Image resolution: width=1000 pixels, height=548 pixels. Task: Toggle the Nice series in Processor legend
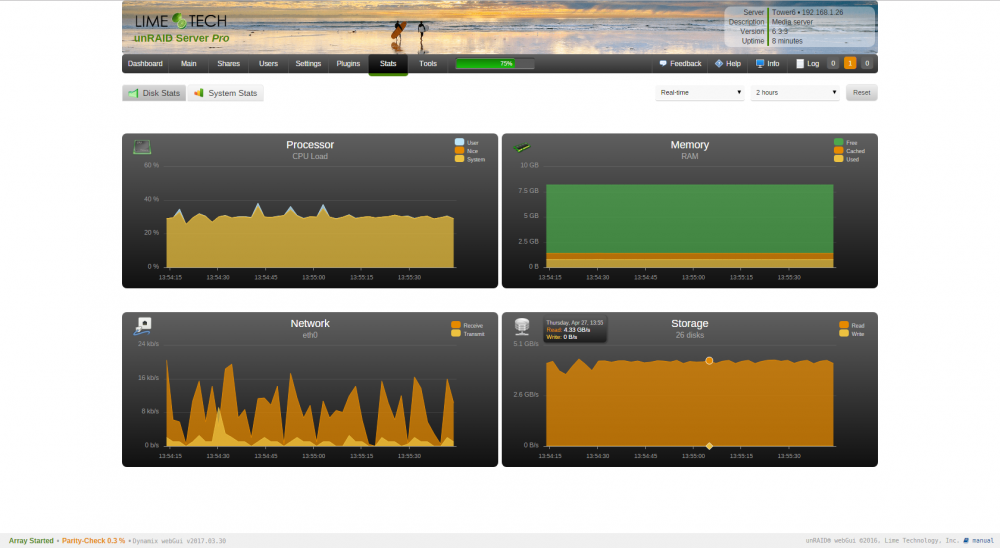[x=466, y=151]
